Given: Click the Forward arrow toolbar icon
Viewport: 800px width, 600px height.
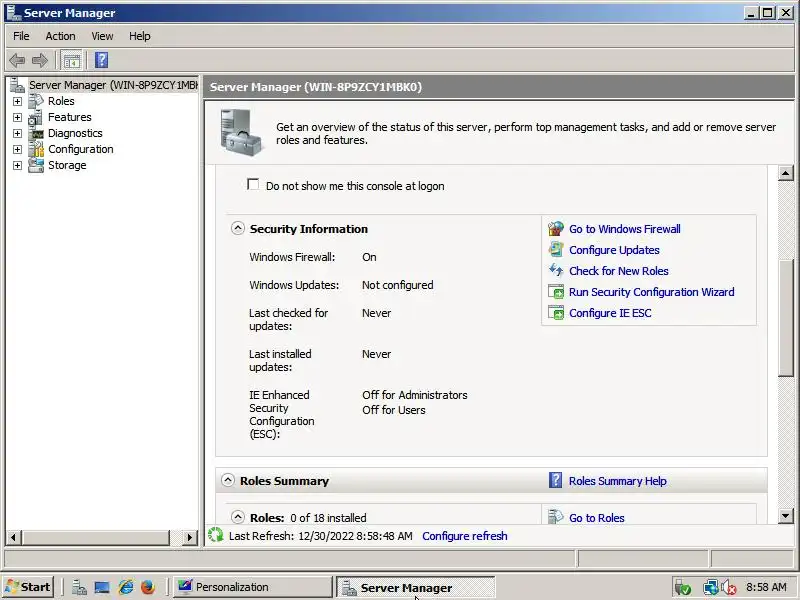Looking at the screenshot, I should pos(40,61).
